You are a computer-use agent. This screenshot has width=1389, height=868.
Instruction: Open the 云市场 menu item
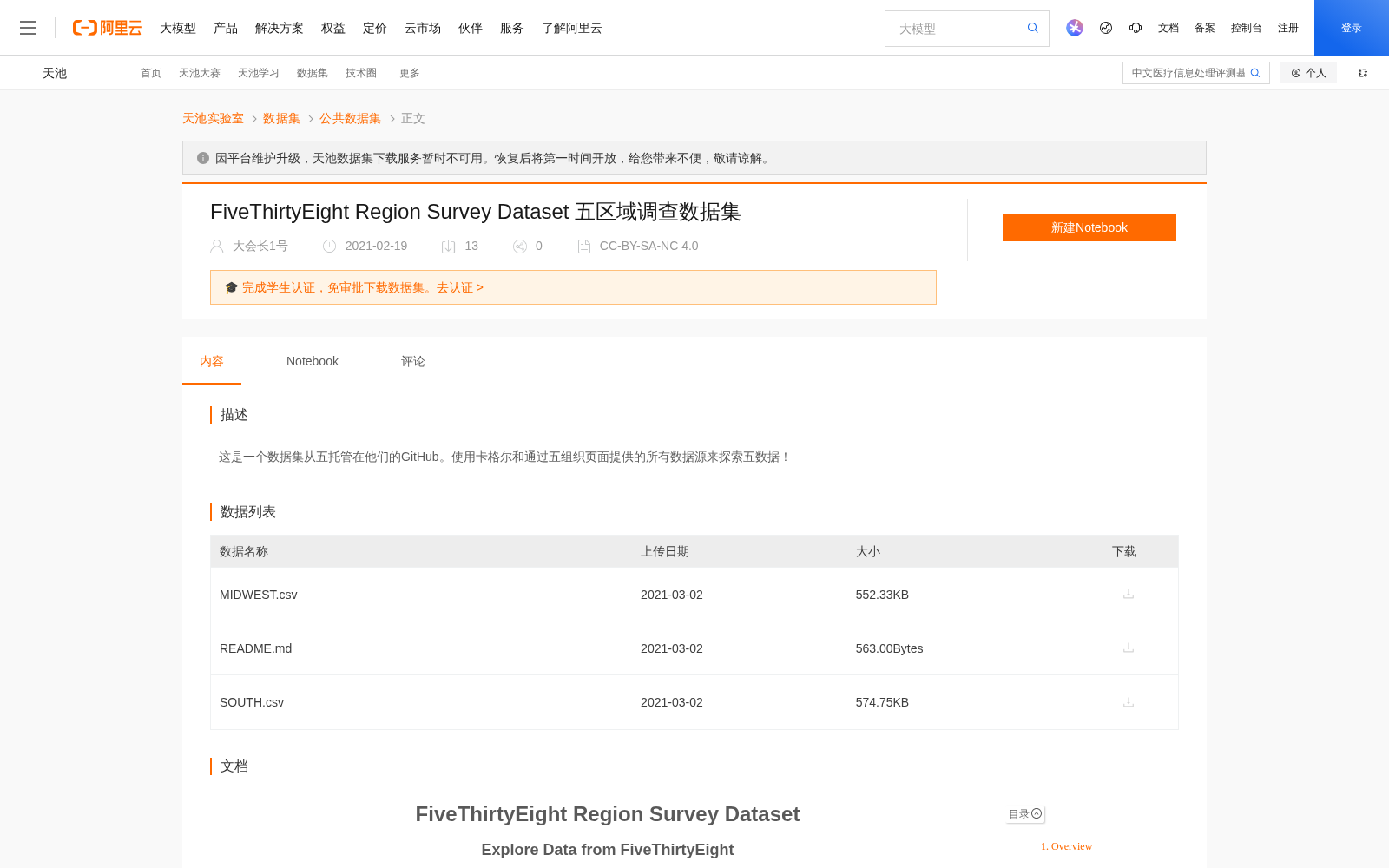(423, 28)
